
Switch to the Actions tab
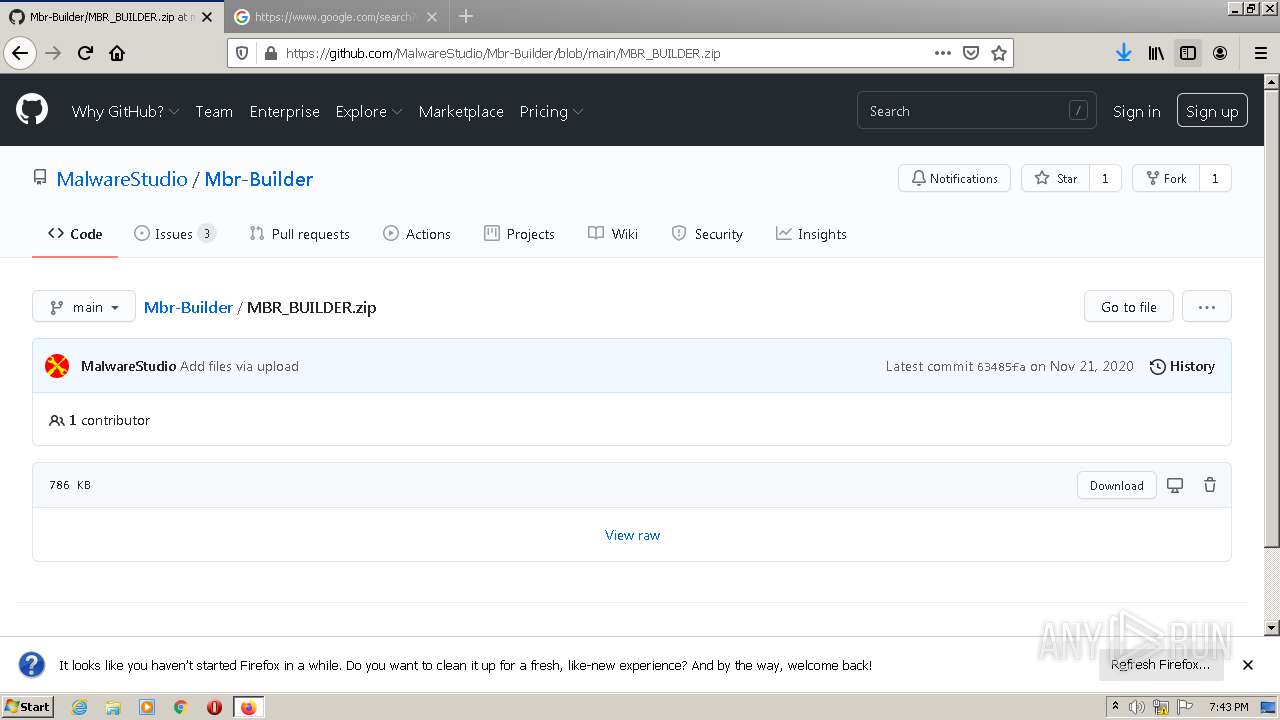coord(417,234)
